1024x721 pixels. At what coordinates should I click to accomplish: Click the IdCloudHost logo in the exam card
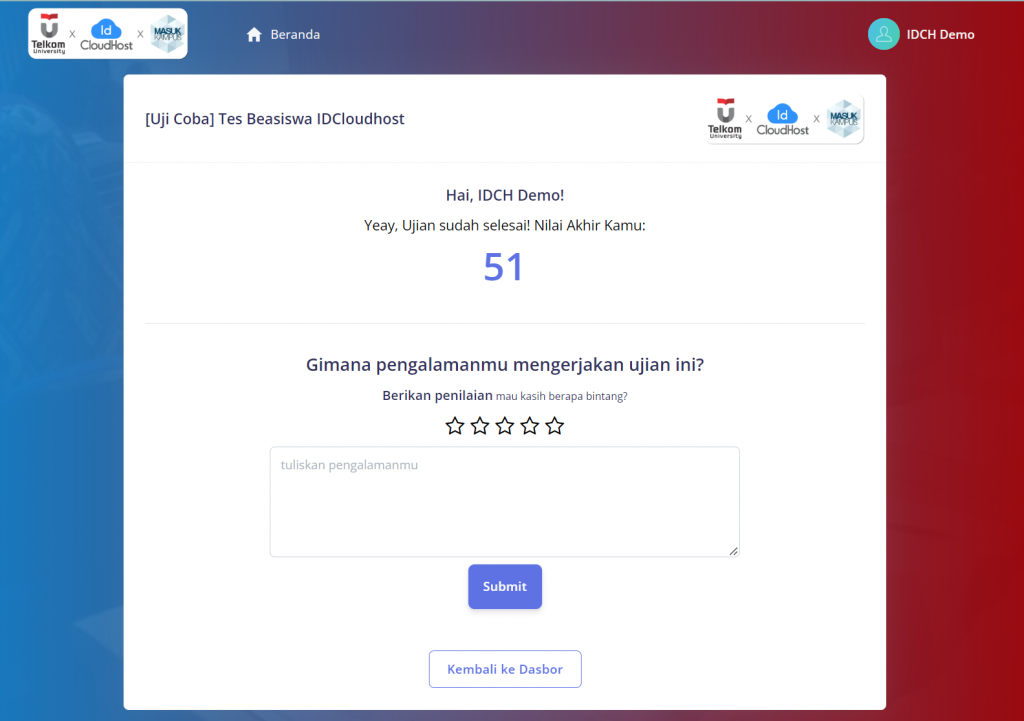tap(782, 120)
